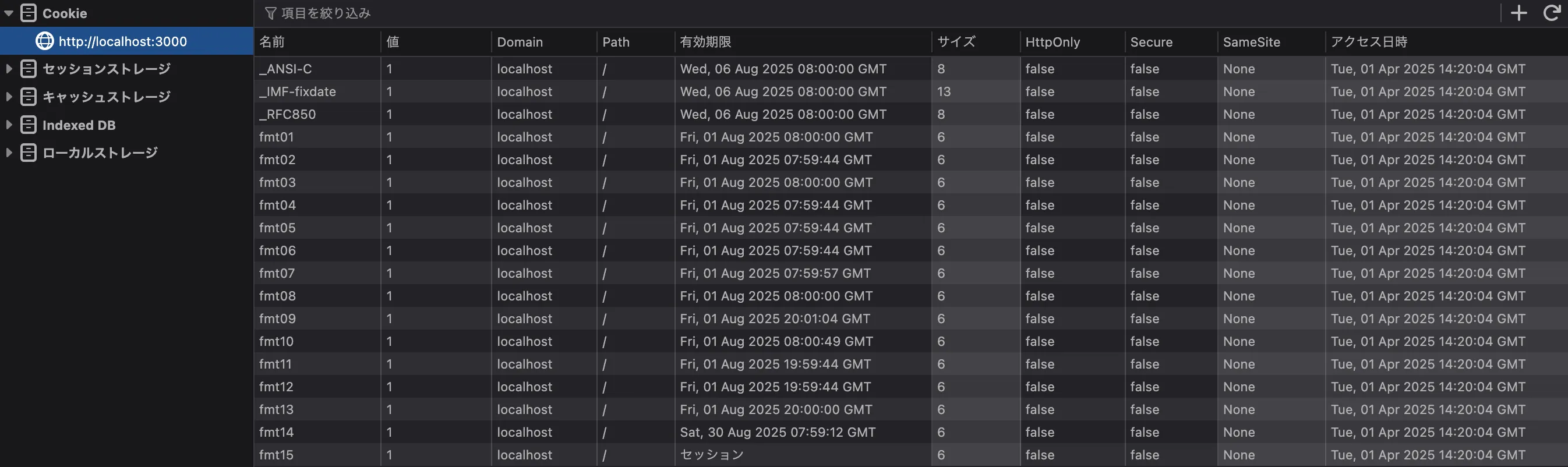Click the Indexed DB storage icon
This screenshot has height=467, width=1568.
pyautogui.click(x=29, y=125)
